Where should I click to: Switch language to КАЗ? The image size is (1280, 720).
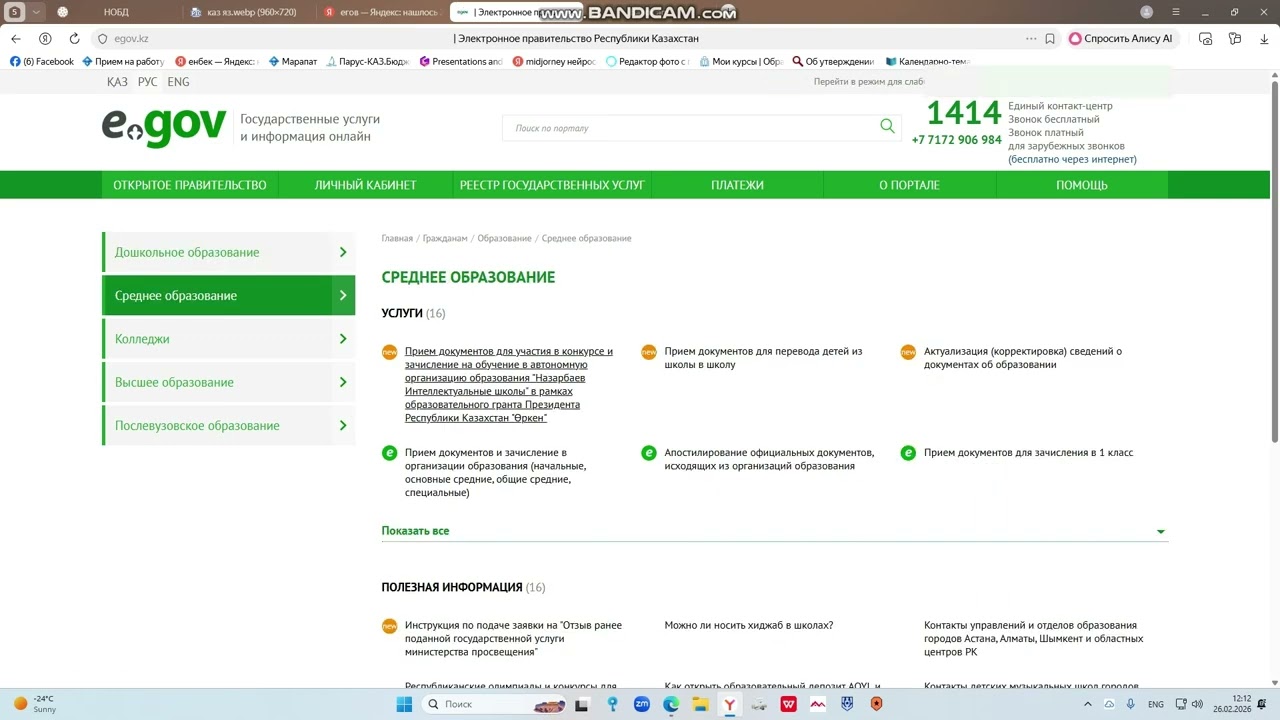117,82
